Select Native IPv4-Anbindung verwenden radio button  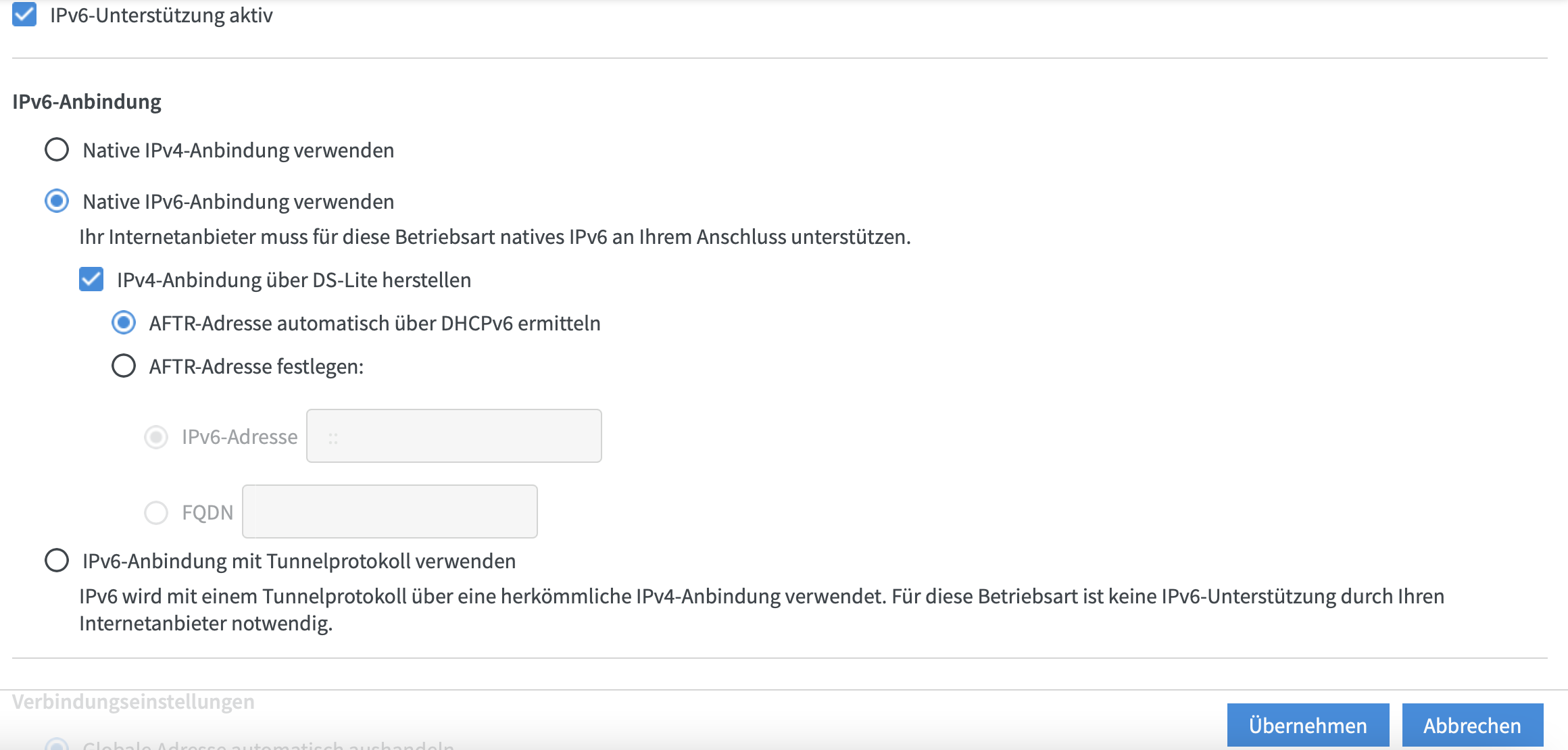tap(57, 149)
